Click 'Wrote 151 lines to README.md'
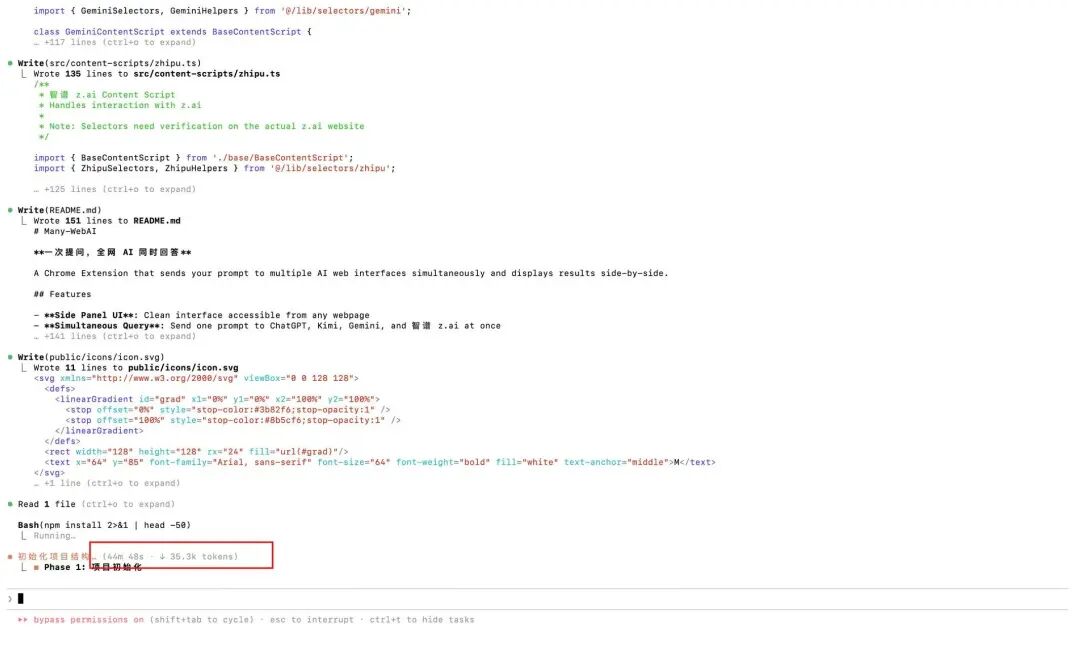This screenshot has height=648, width=1080. pos(107,221)
